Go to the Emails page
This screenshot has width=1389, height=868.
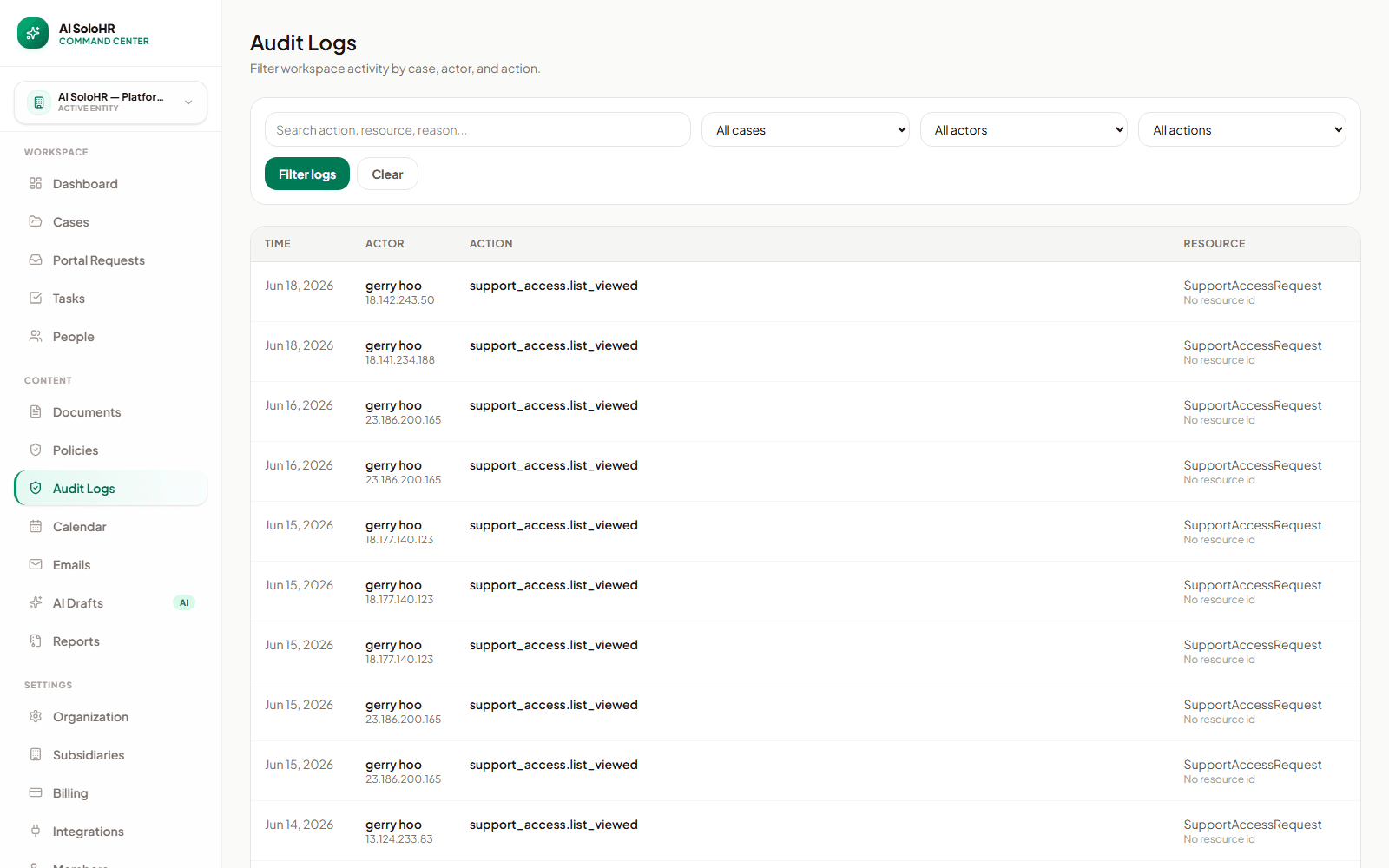tap(111, 565)
